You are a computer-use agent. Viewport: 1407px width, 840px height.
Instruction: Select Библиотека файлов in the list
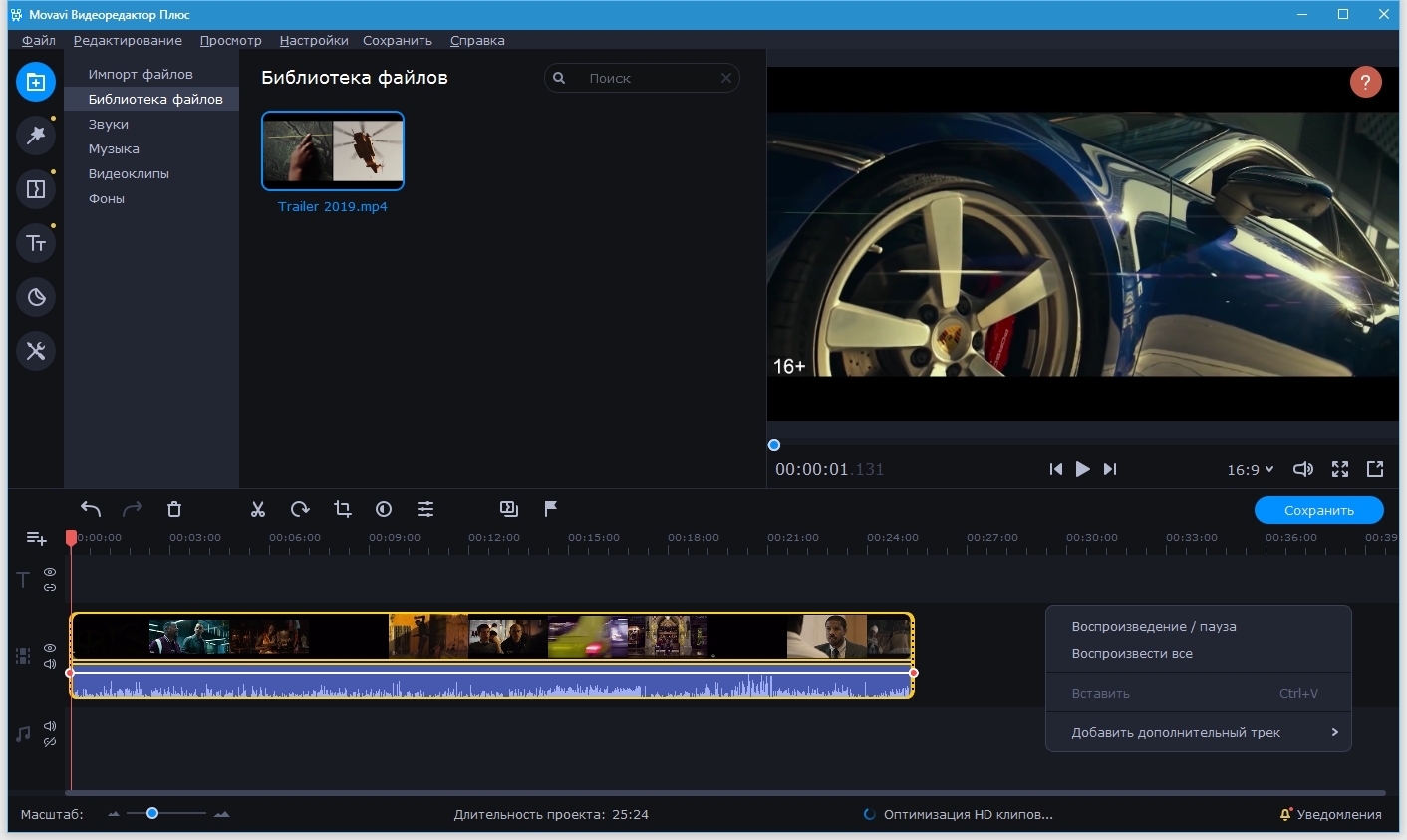click(151, 99)
